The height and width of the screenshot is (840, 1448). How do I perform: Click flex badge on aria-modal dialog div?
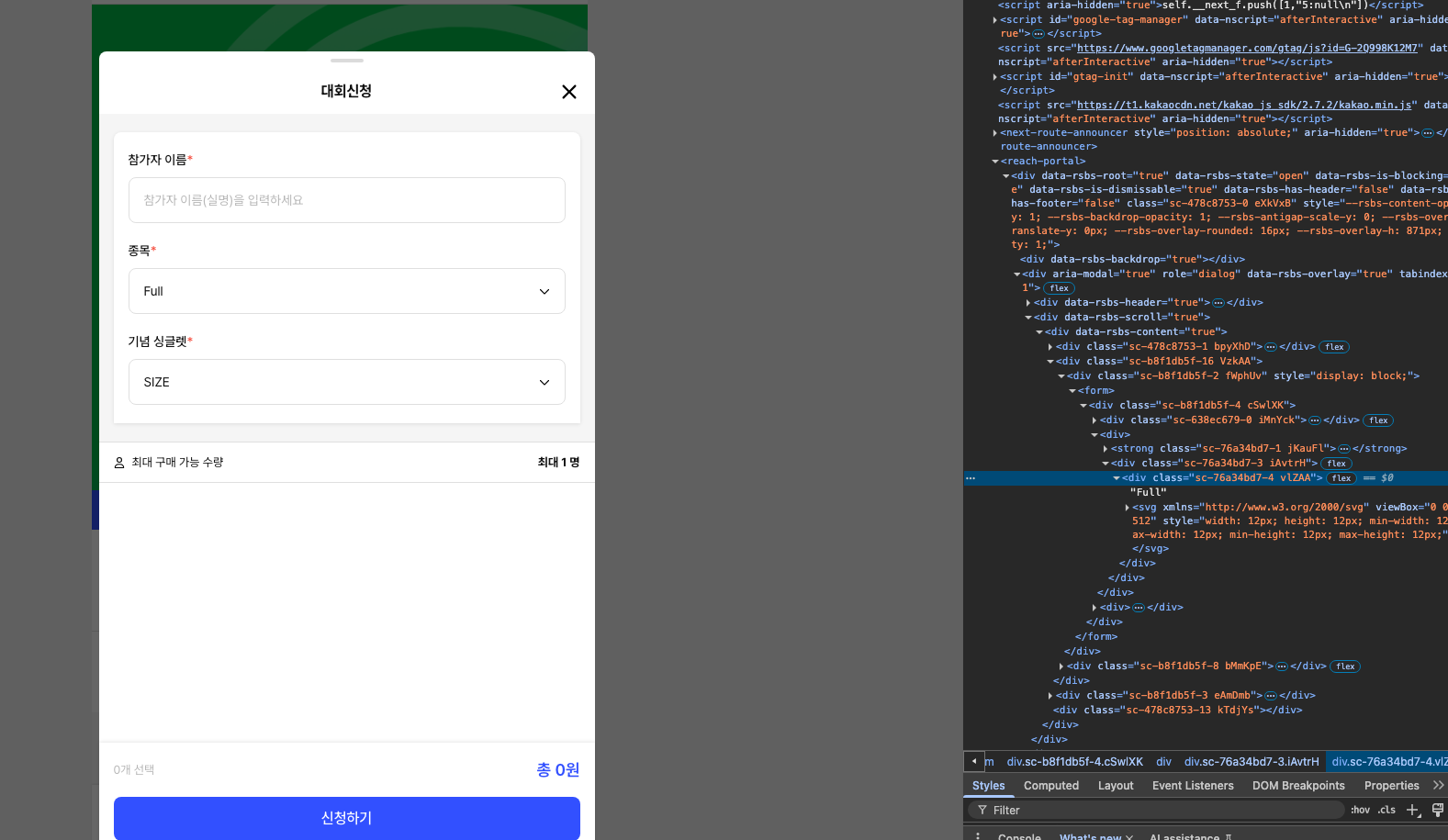click(1059, 288)
